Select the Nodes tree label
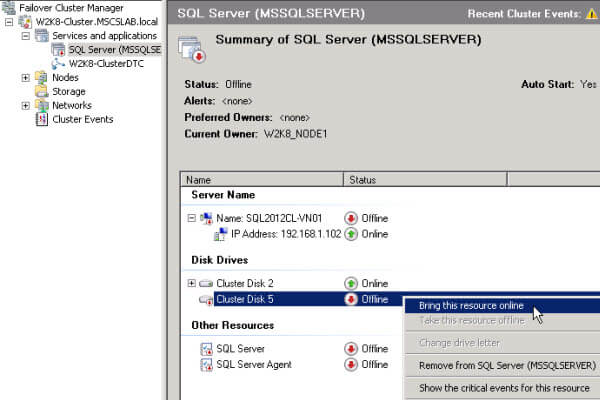The height and width of the screenshot is (400, 600). pyautogui.click(x=65, y=77)
